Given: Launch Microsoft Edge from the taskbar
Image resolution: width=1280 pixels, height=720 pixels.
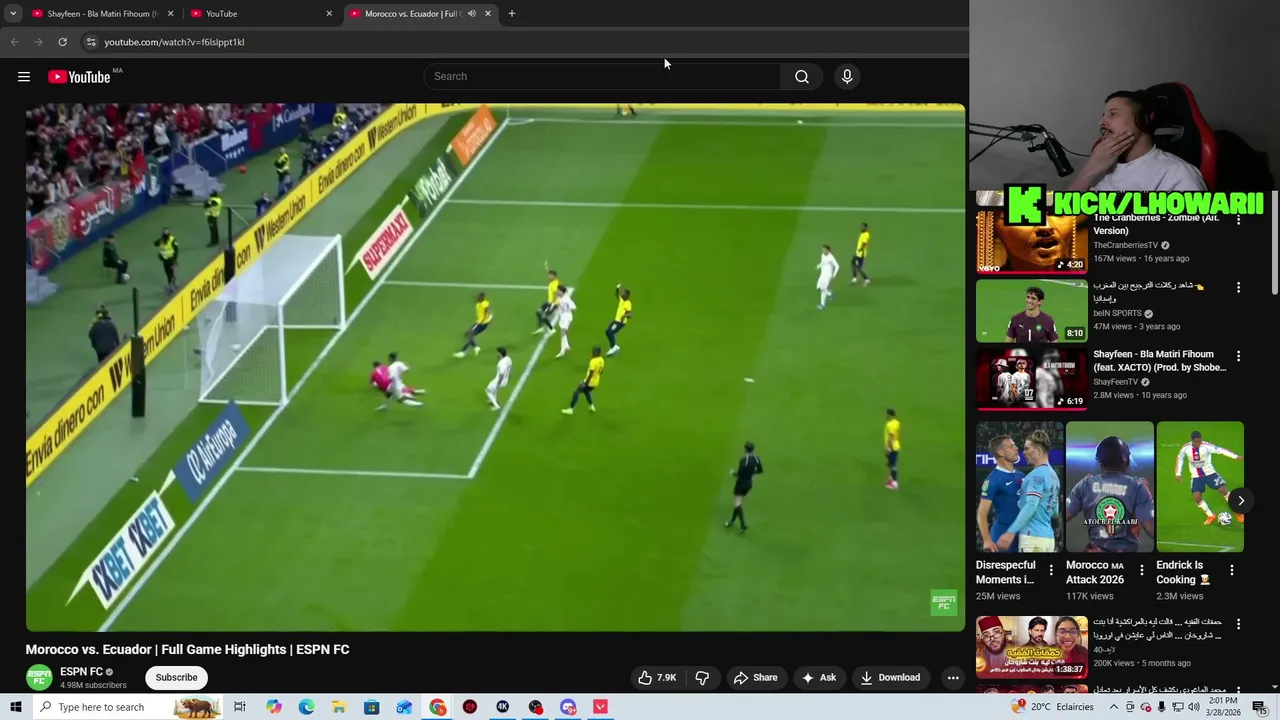Looking at the screenshot, I should 306,707.
